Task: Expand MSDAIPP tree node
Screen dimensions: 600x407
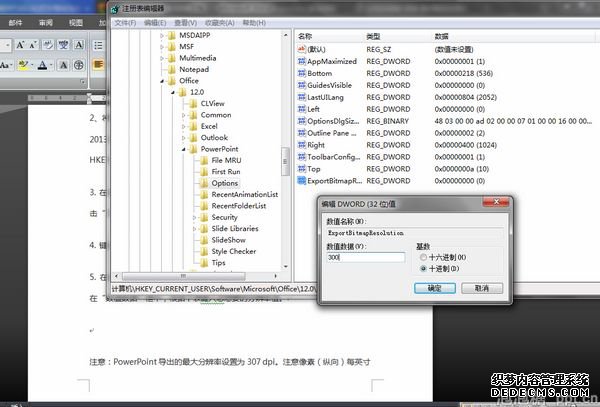Action: (x=162, y=35)
